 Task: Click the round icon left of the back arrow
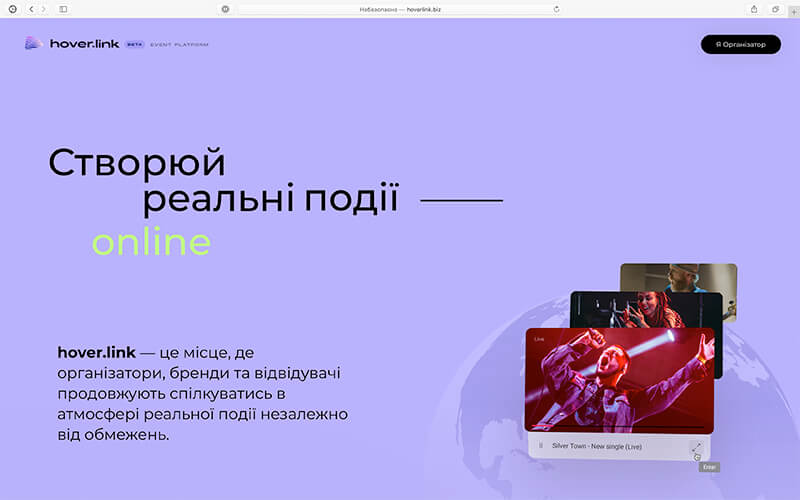[13, 9]
